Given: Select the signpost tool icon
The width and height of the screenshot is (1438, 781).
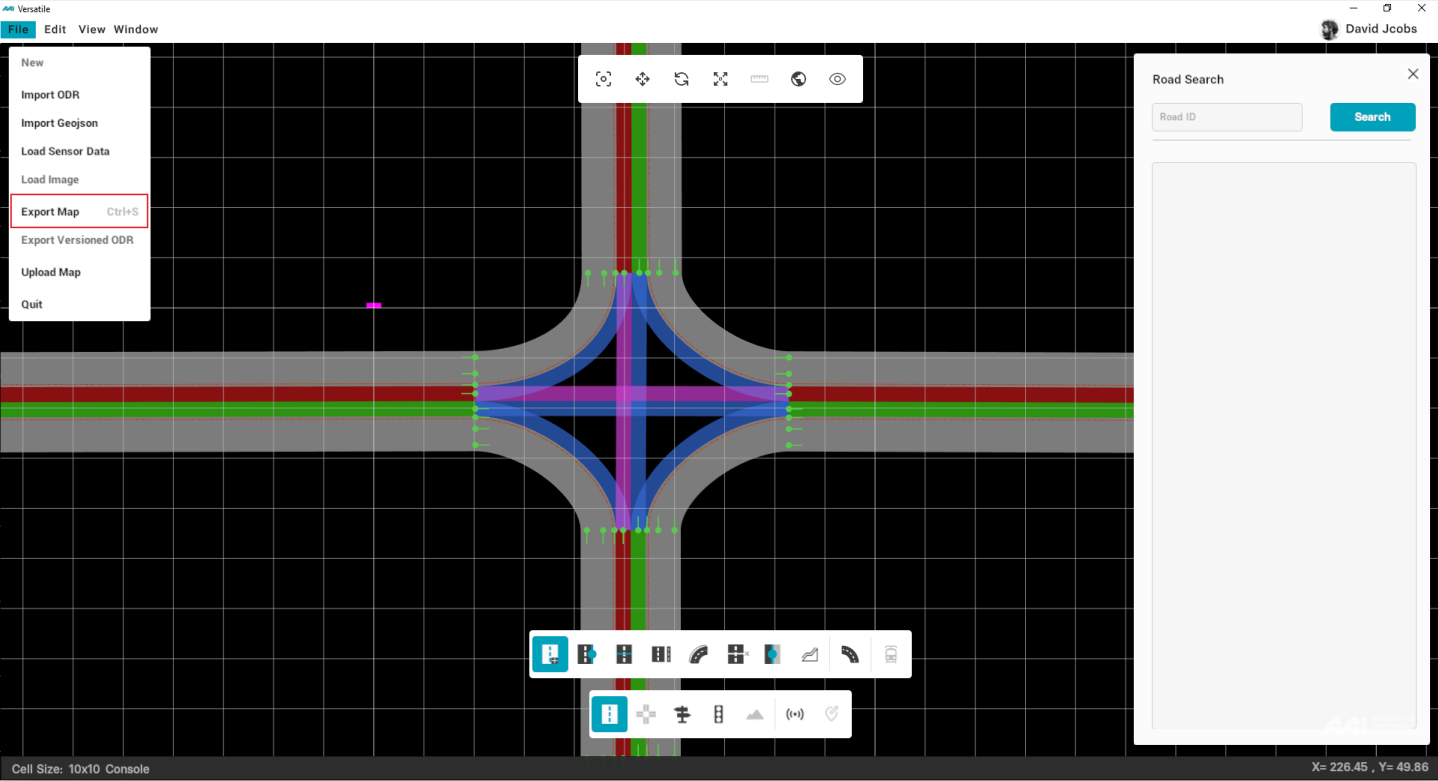Looking at the screenshot, I should click(682, 715).
